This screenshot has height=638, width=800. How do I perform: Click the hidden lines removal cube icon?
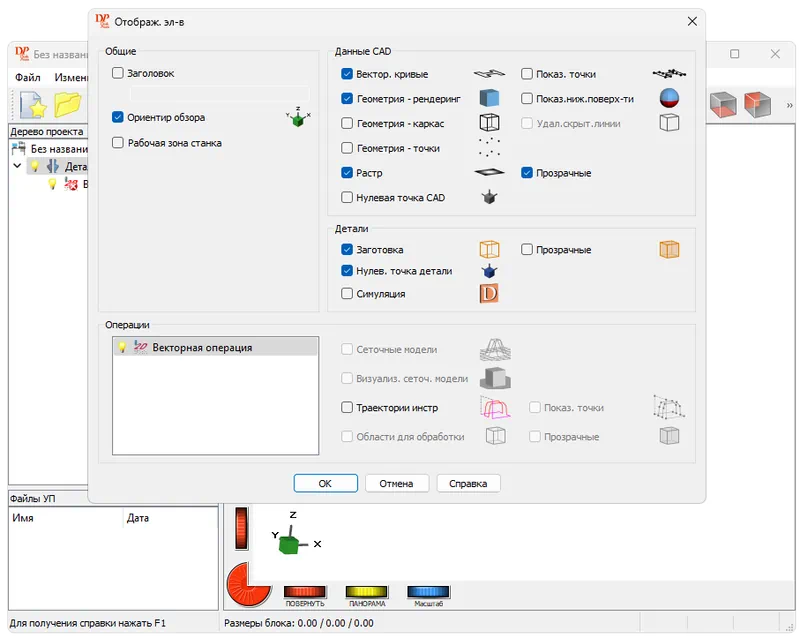[669, 122]
